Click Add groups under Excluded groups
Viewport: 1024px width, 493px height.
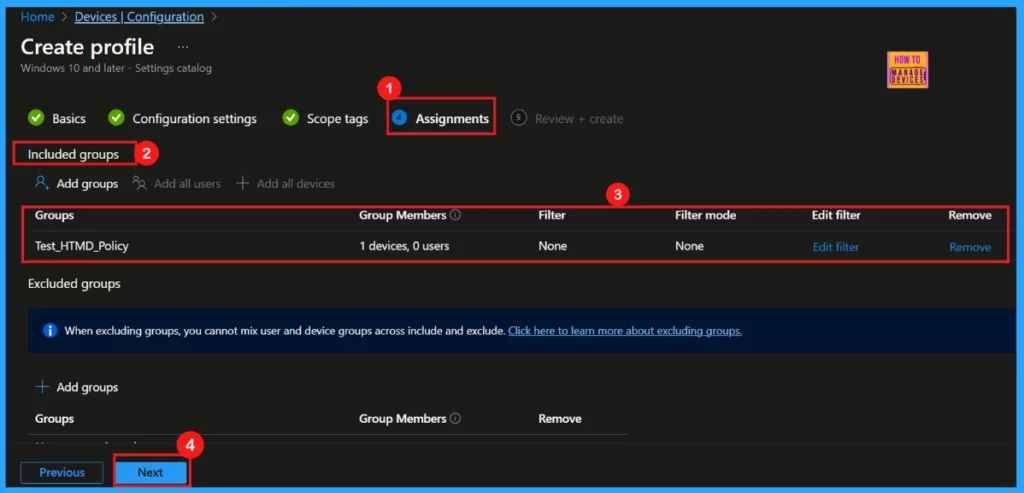pos(87,387)
